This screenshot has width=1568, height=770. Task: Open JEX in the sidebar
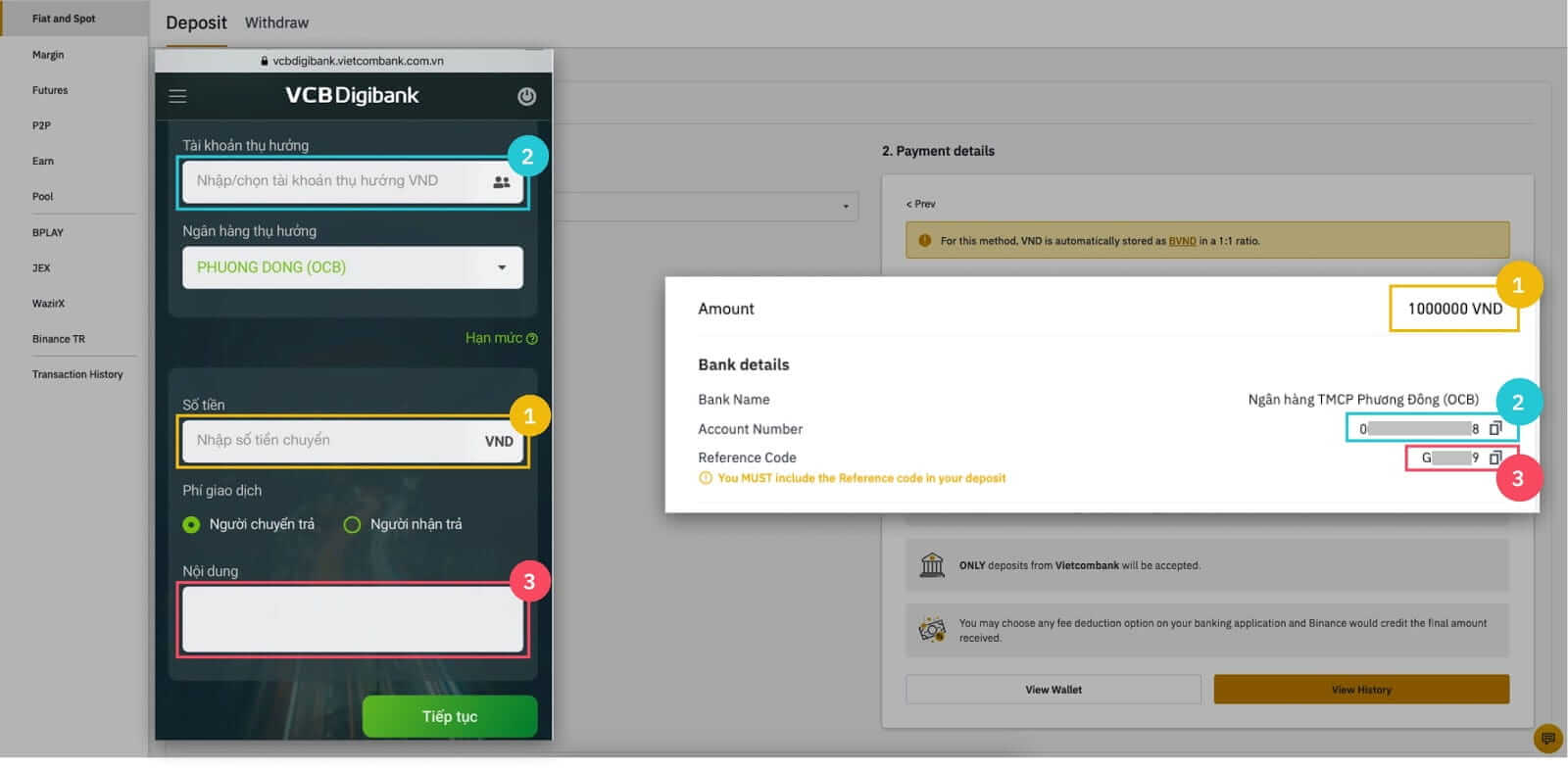(41, 267)
